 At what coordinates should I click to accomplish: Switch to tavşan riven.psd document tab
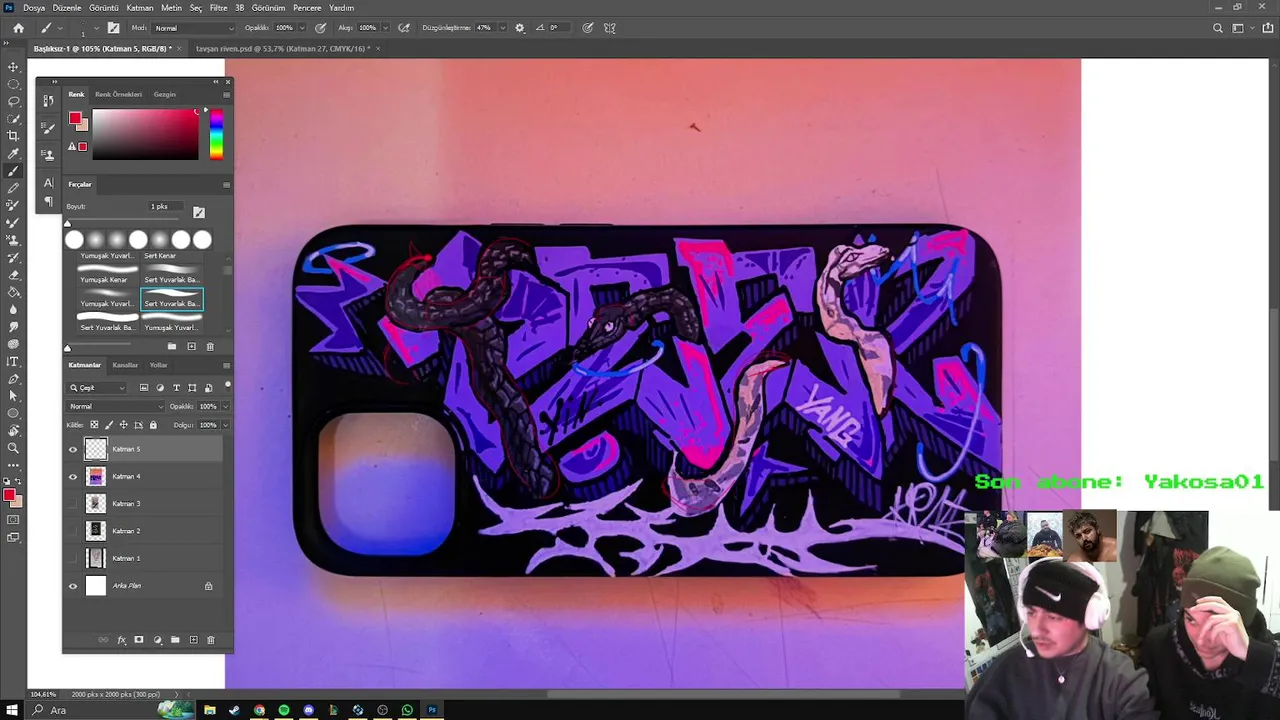tap(283, 48)
